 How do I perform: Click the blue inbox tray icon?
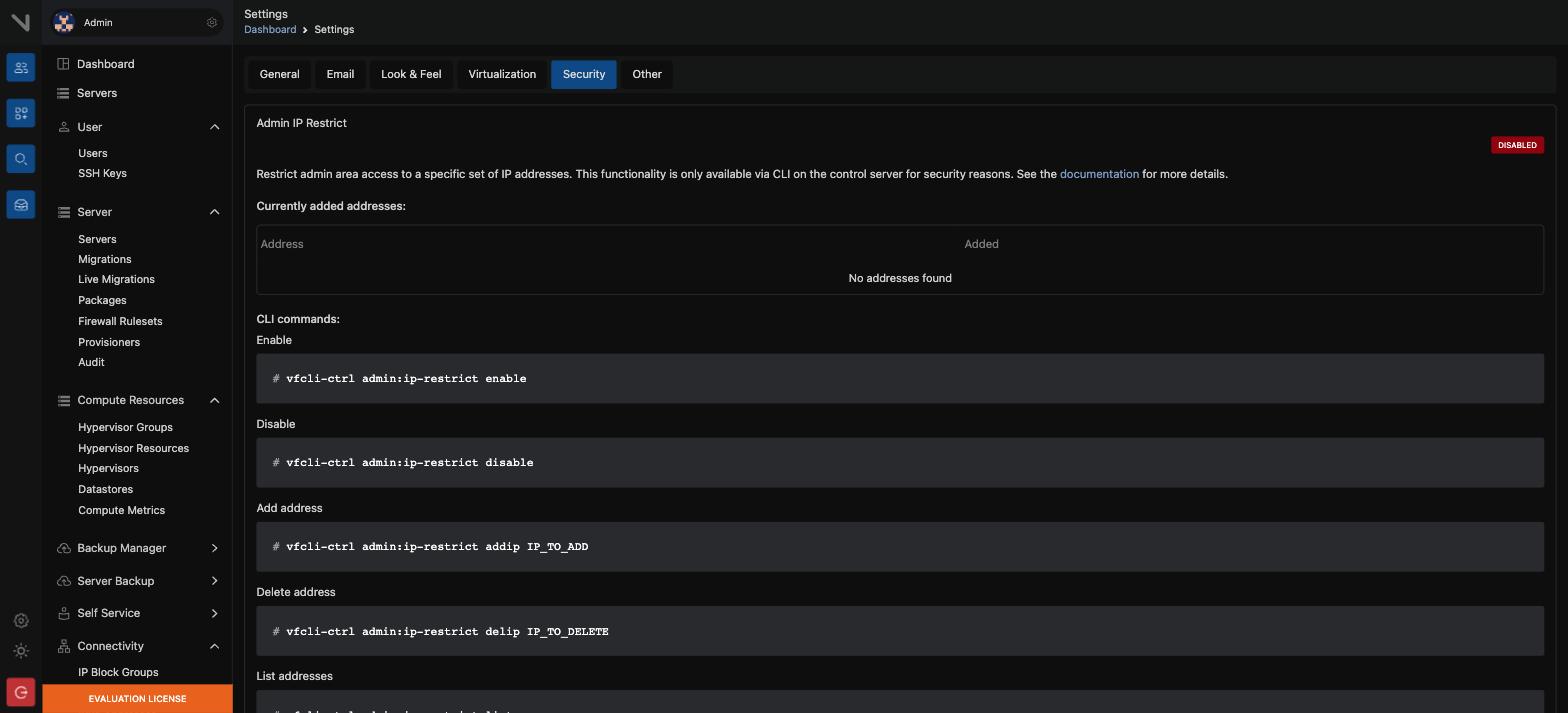point(21,205)
